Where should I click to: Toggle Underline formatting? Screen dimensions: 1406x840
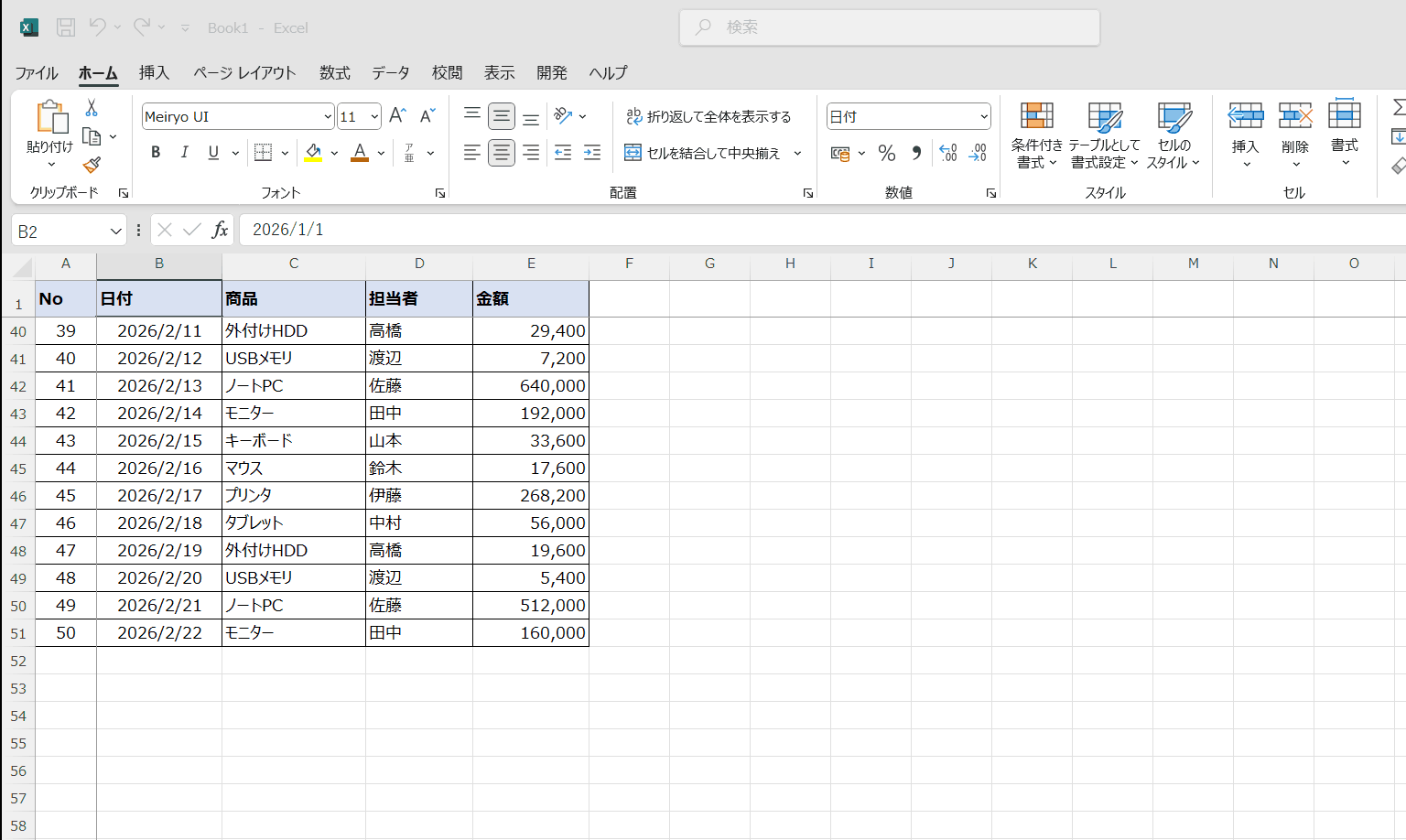pyautogui.click(x=213, y=153)
